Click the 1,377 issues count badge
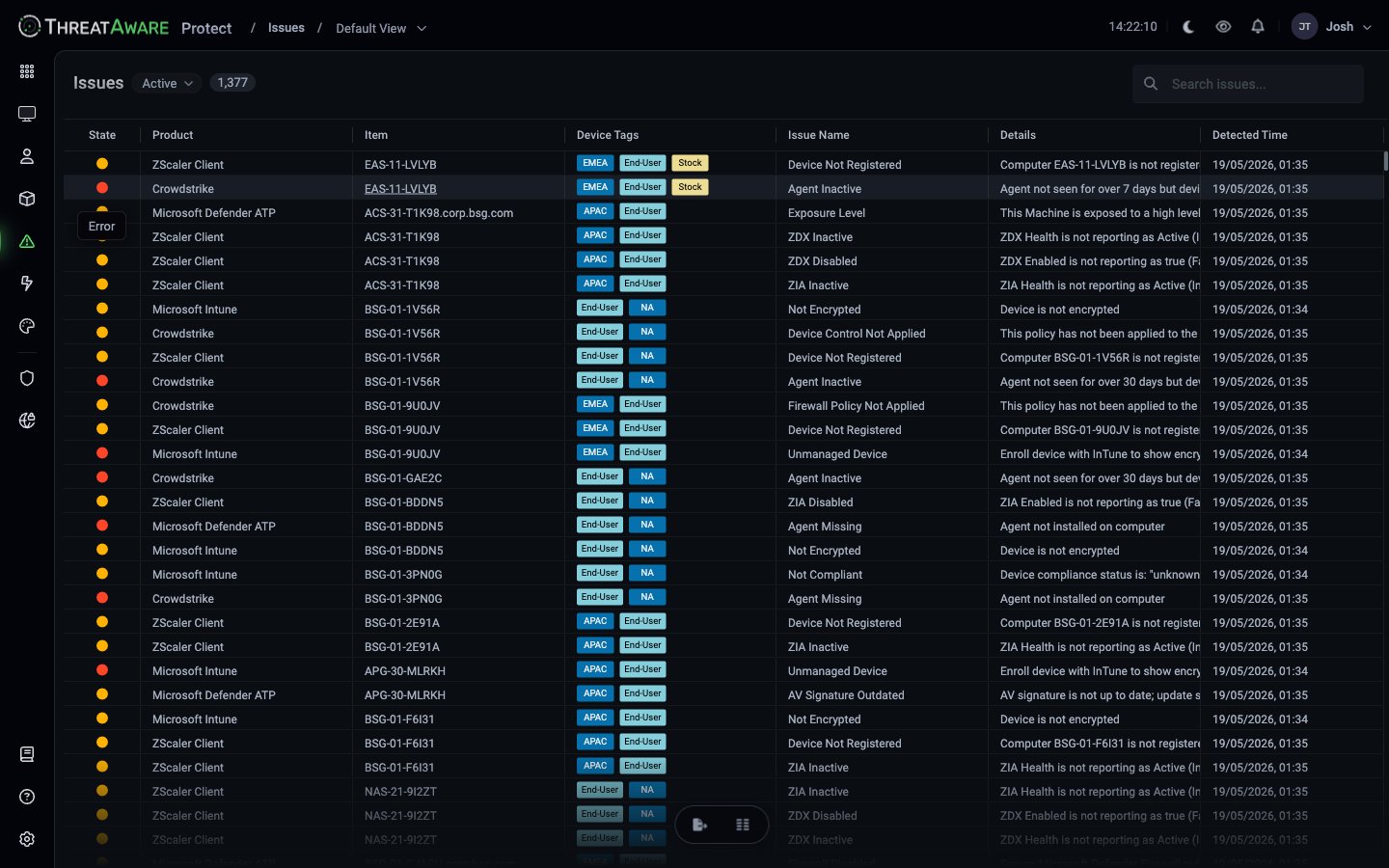This screenshot has height=868, width=1389. [x=232, y=83]
